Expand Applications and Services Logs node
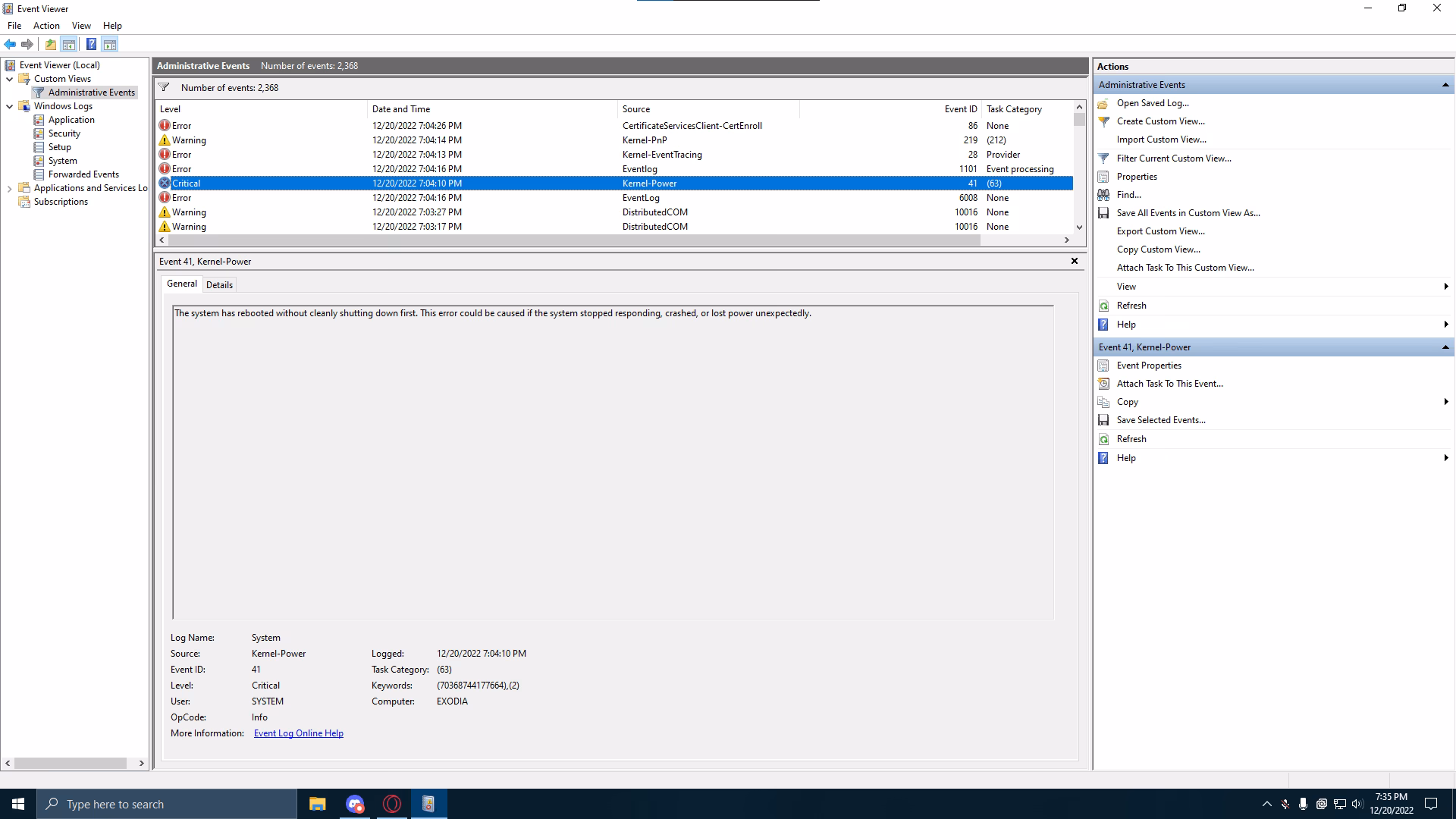 [x=9, y=188]
